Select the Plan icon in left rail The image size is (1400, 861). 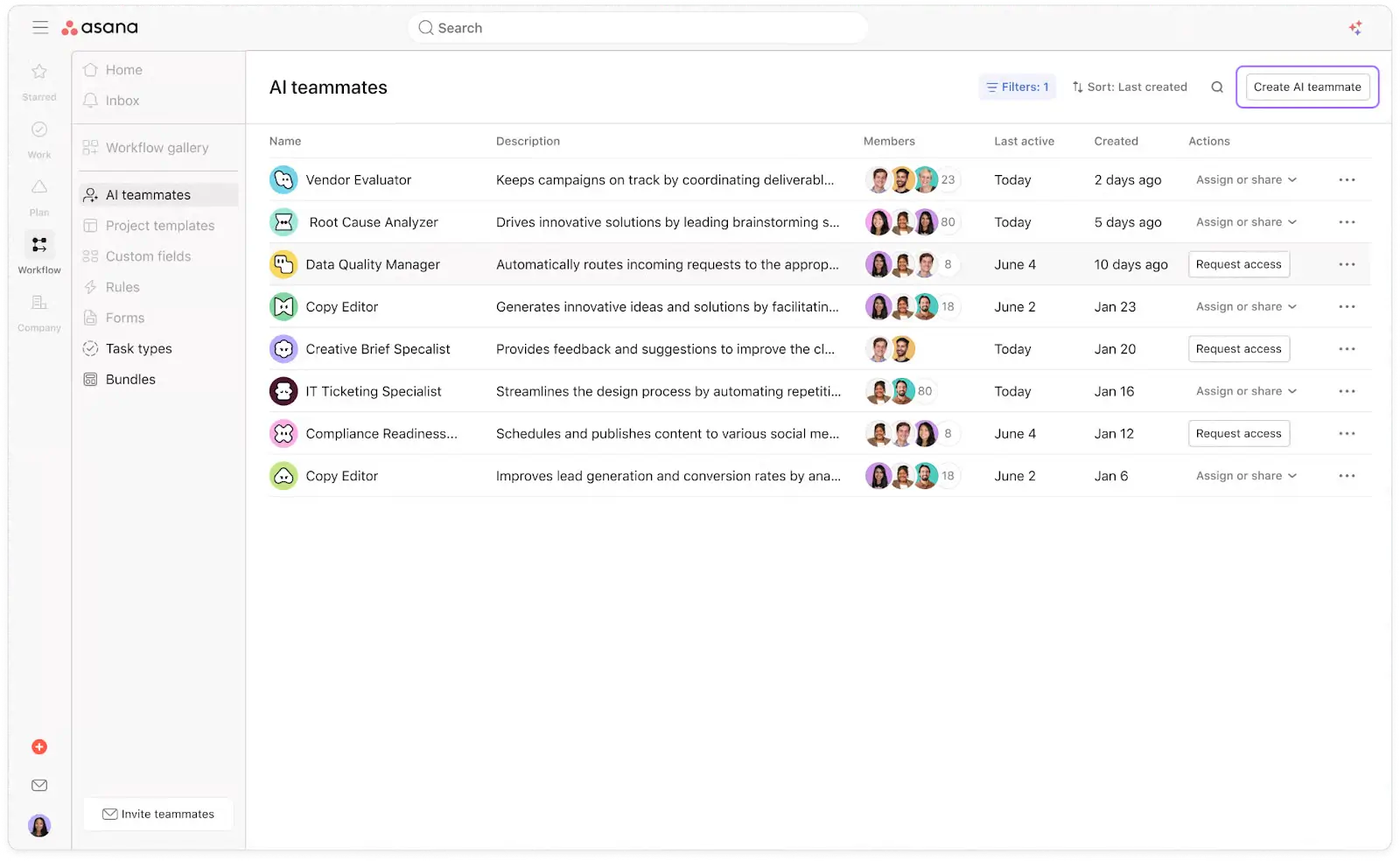coord(38,185)
